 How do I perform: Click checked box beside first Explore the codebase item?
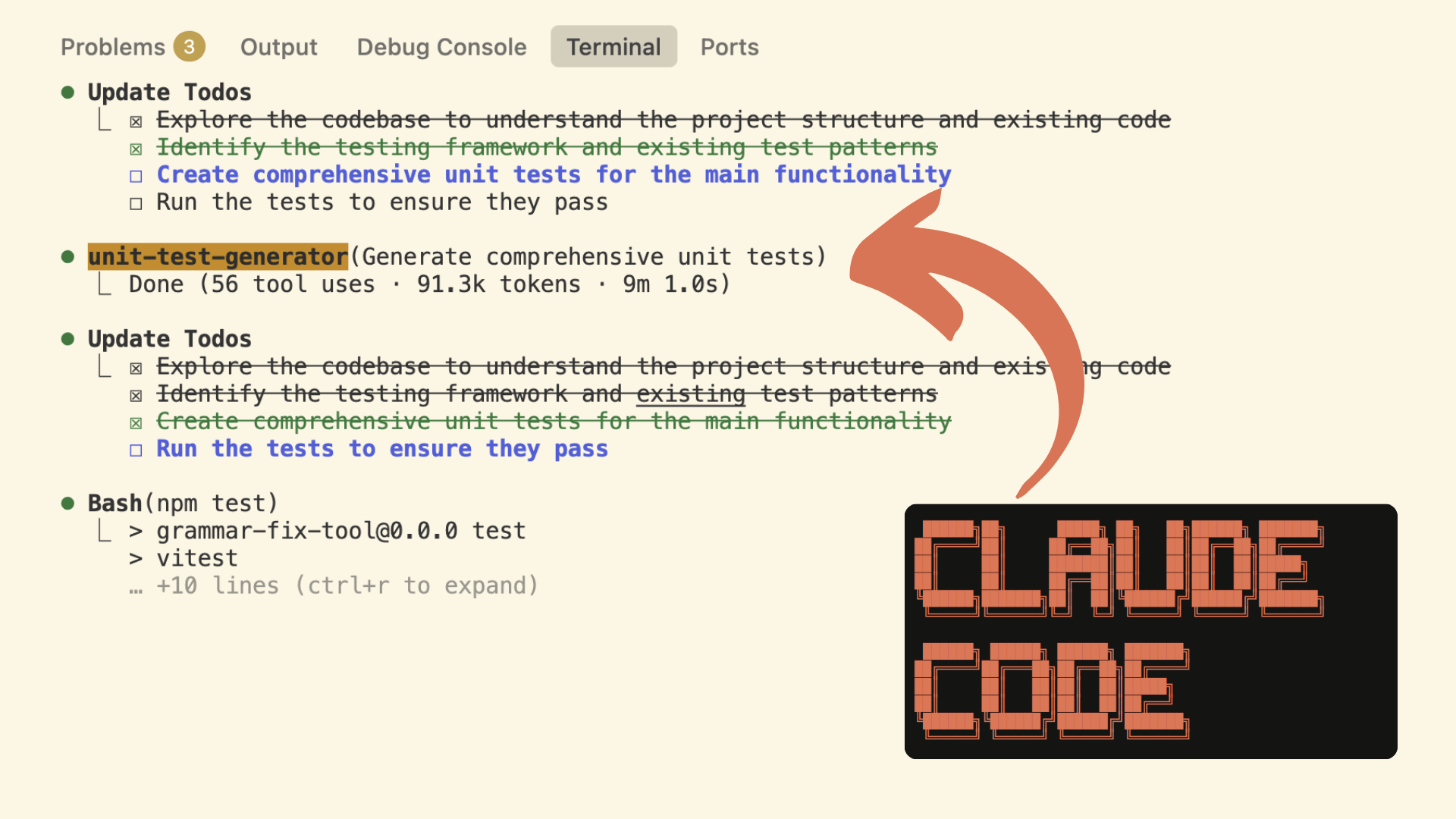(x=136, y=121)
